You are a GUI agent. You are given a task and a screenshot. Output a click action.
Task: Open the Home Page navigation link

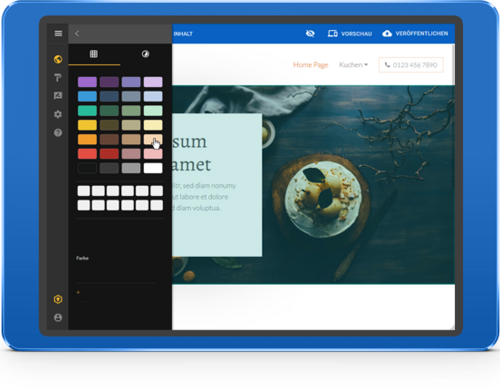coord(310,65)
